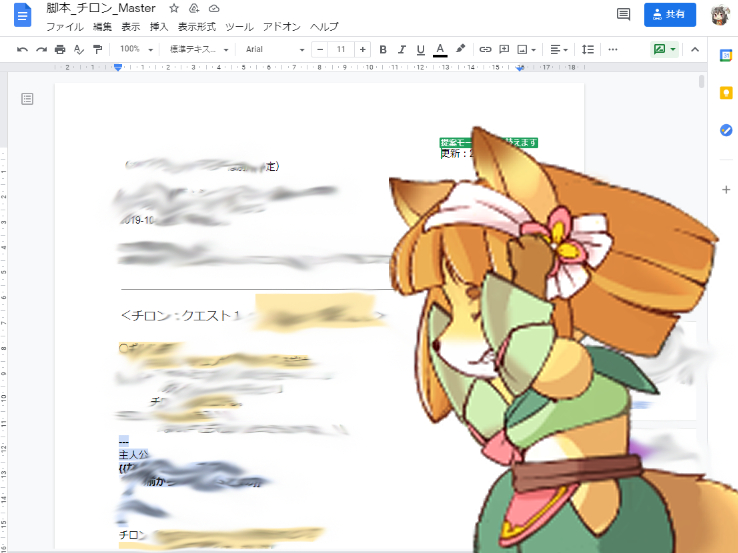738x553 pixels.
Task: Add a comment from toolbar
Action: [x=504, y=49]
